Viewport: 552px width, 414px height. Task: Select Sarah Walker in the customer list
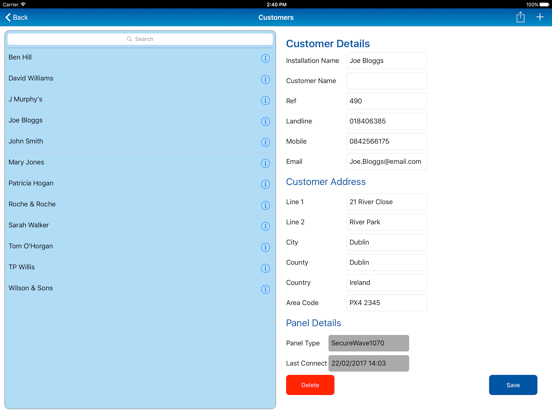pyautogui.click(x=140, y=225)
